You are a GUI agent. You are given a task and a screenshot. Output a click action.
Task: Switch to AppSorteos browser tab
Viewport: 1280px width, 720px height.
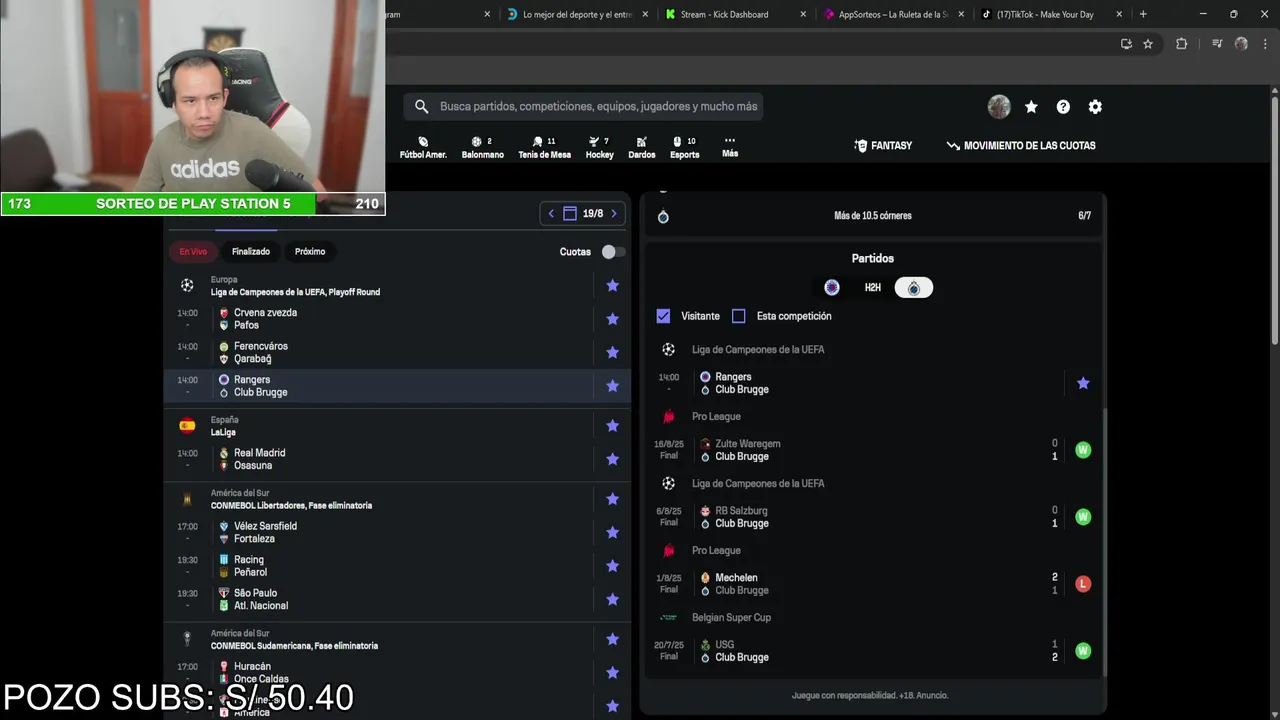[x=892, y=14]
